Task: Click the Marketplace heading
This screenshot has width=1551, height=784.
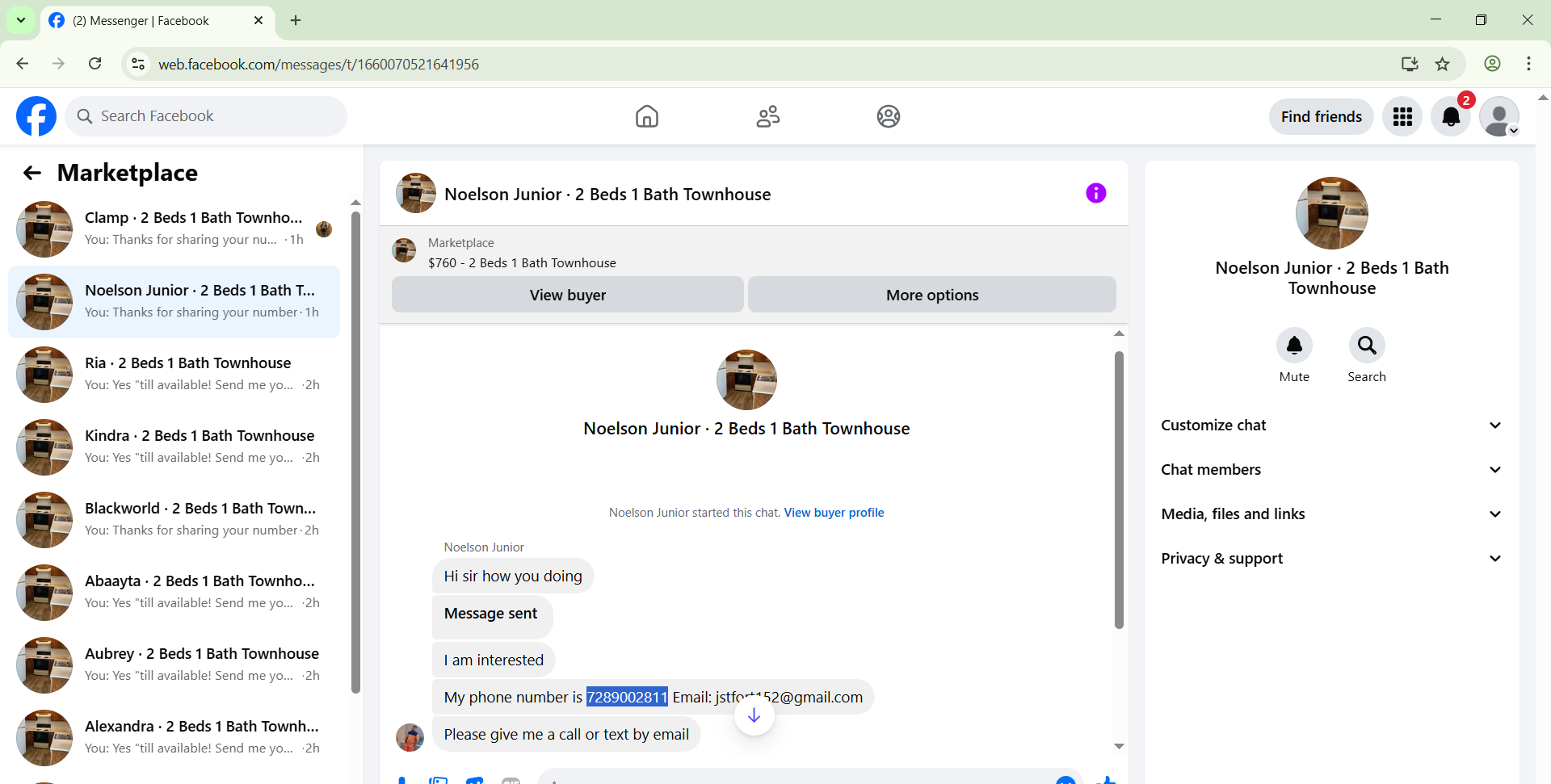Action: click(x=128, y=173)
